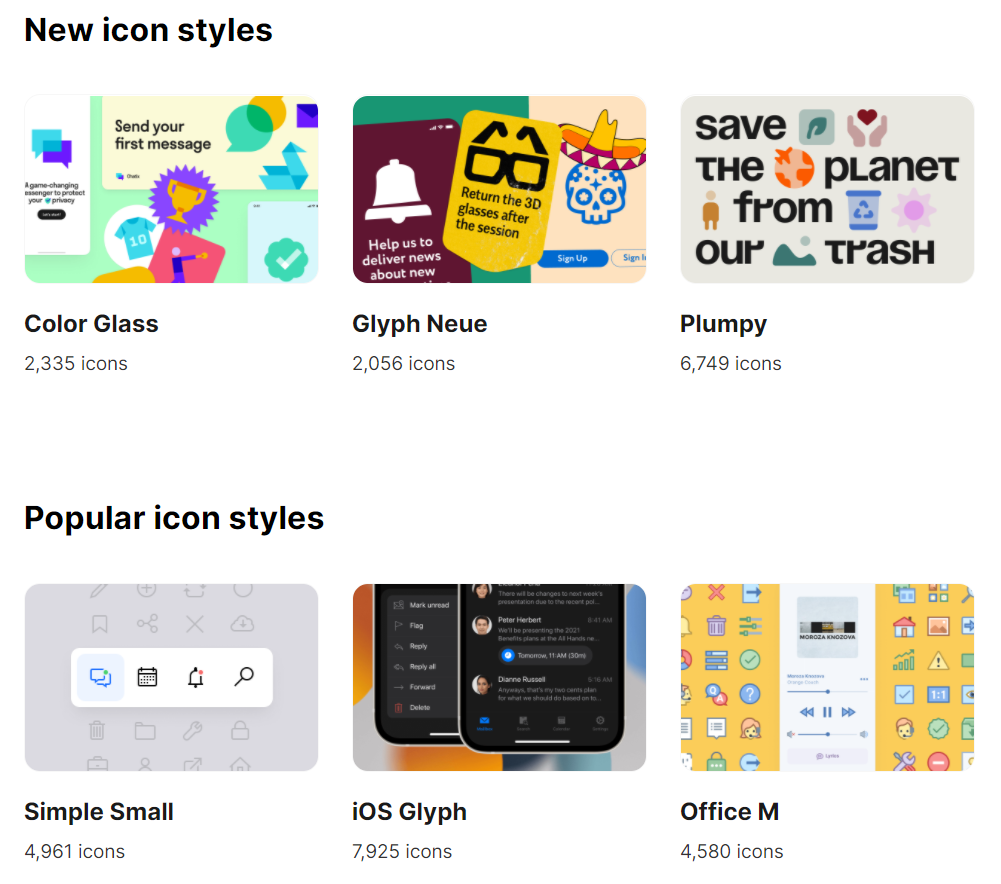Click the calendar icon in Simple Small preview

coord(147,677)
